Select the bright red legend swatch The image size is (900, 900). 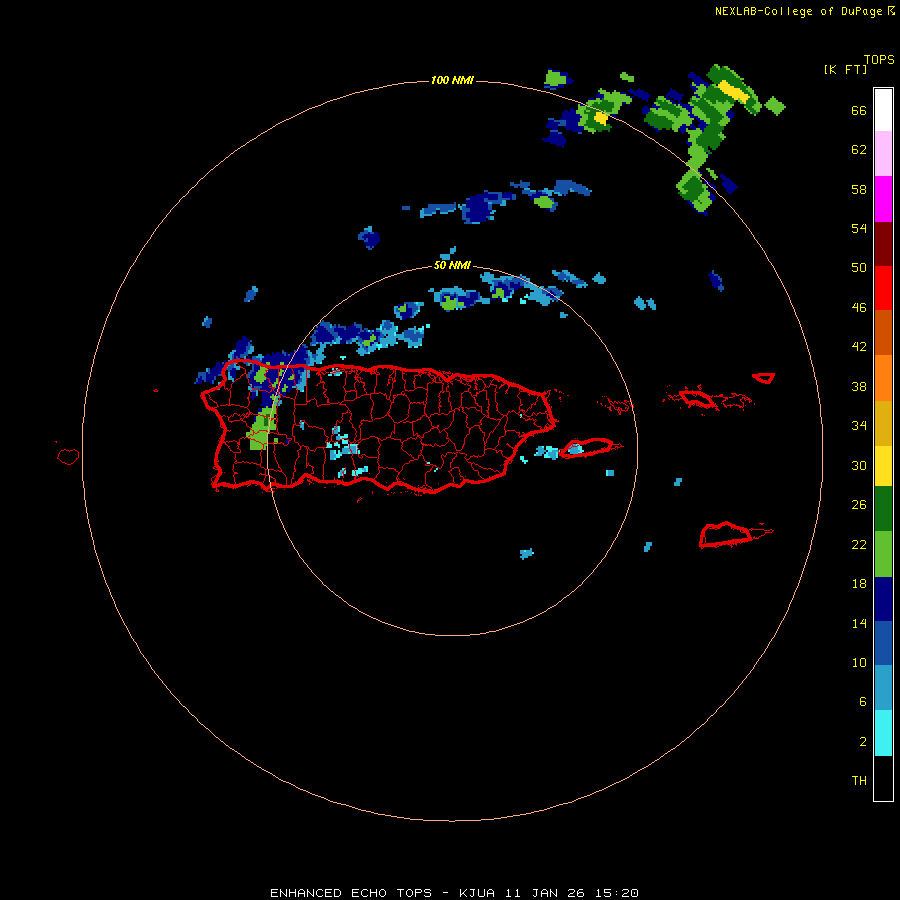tap(883, 288)
